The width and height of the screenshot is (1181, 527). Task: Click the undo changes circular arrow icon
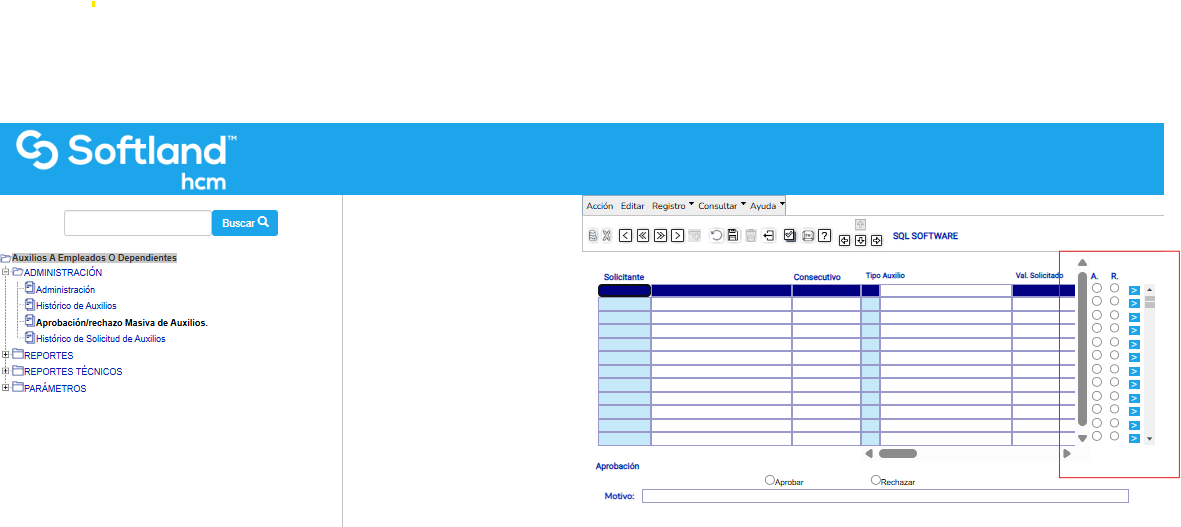tap(716, 236)
